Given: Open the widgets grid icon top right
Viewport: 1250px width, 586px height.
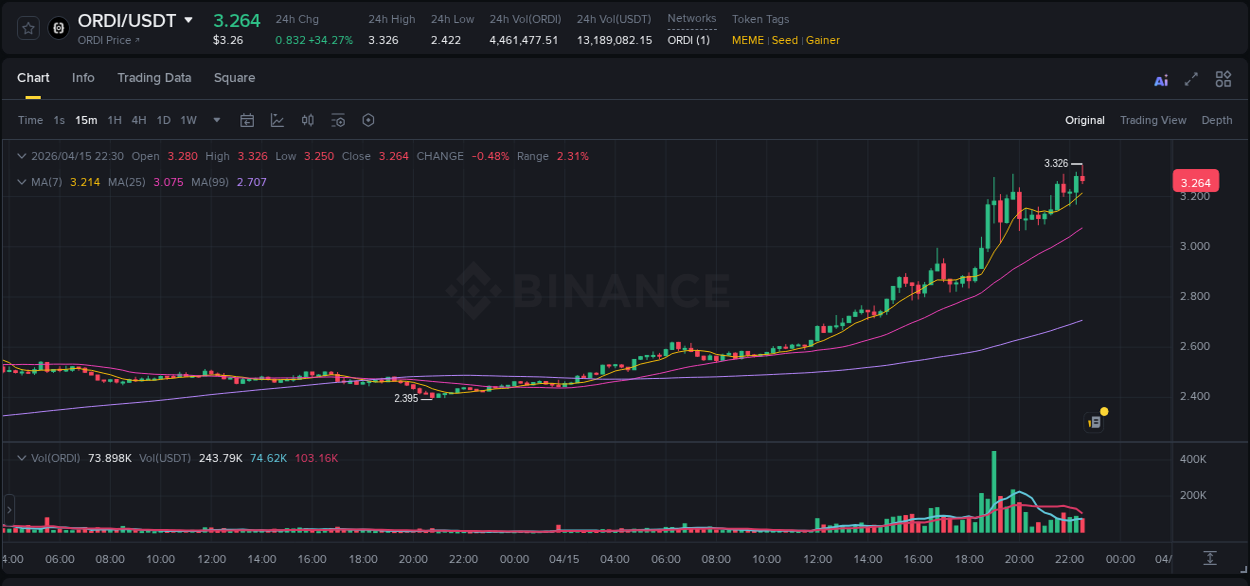Looking at the screenshot, I should pos(1223,78).
